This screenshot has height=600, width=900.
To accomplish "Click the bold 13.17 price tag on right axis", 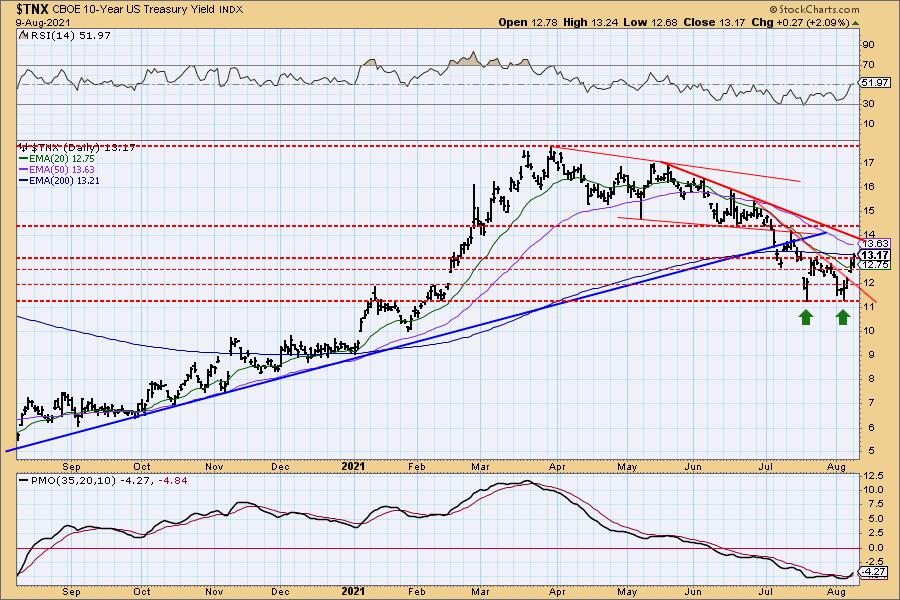I will [x=875, y=255].
